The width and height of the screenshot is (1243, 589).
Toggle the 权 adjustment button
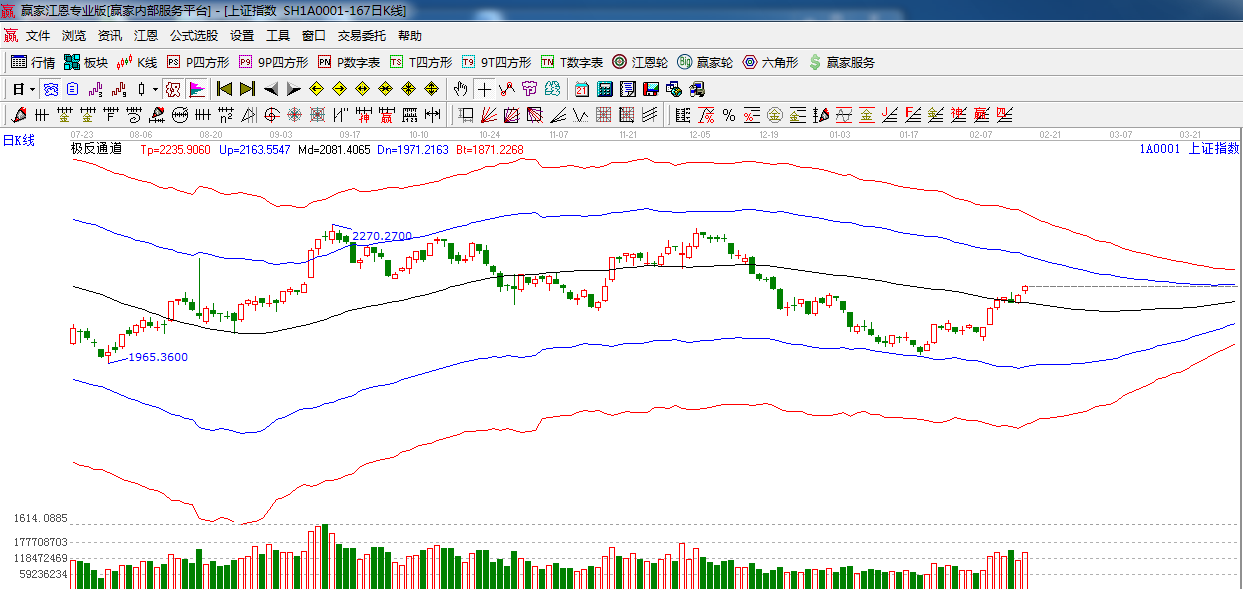pos(174,89)
